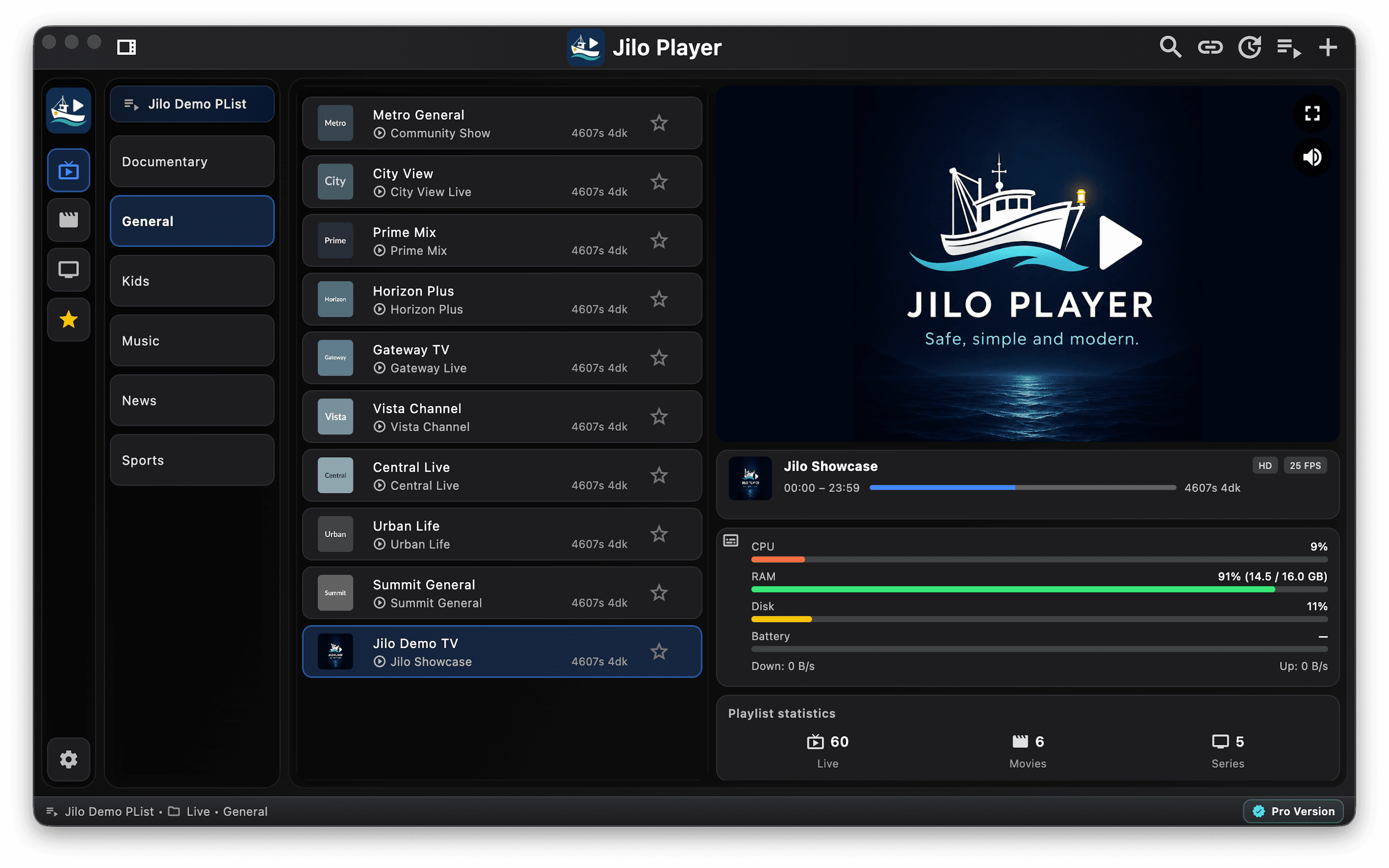The image size is (1389, 868).
Task: Click the Jilo boat logo in sidebar
Action: [x=69, y=110]
